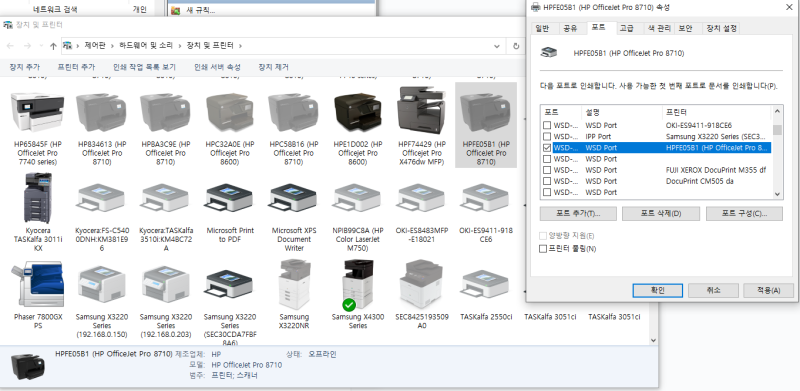Select the Samsung X3220NR printer icon
800x391 pixels.
coord(293,284)
